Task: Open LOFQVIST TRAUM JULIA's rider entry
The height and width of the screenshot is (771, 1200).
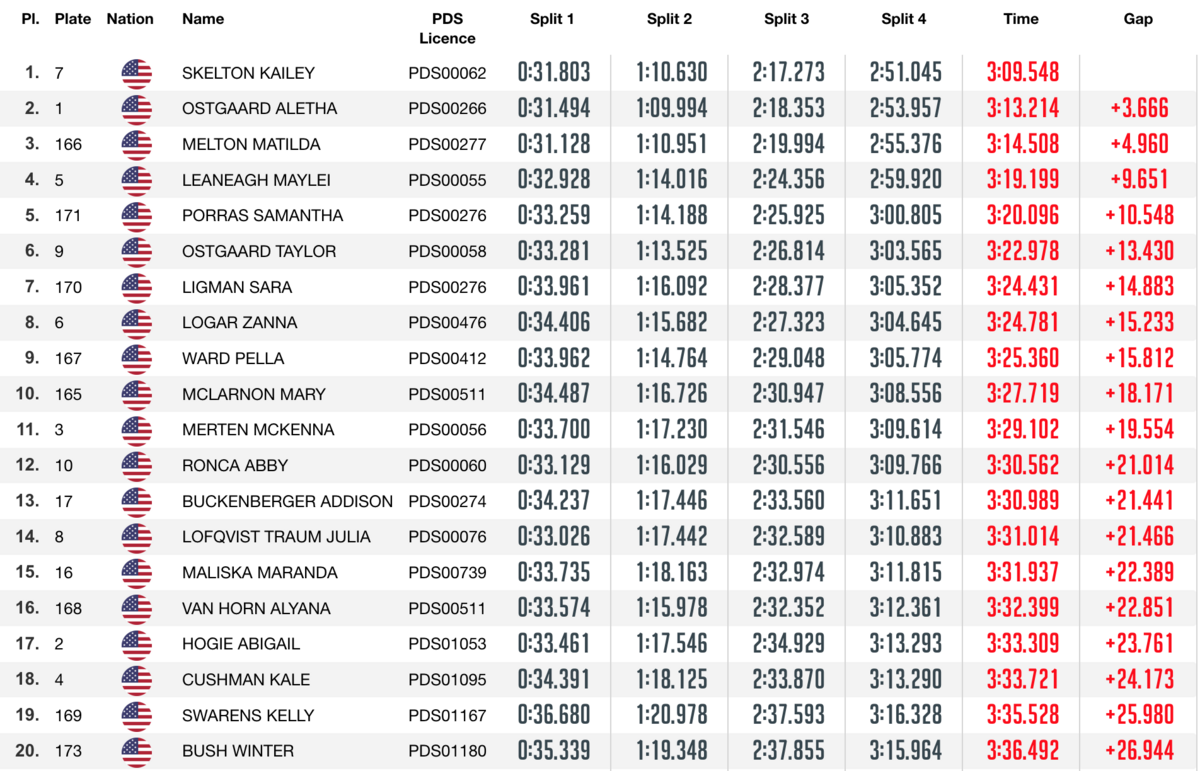Action: coord(276,537)
